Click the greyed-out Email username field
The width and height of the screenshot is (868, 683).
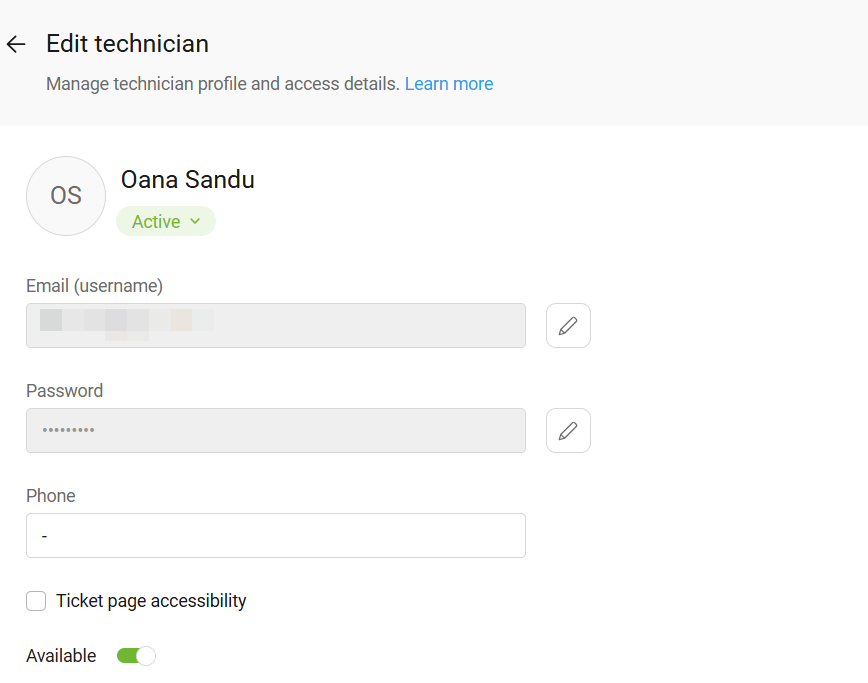[x=276, y=325]
